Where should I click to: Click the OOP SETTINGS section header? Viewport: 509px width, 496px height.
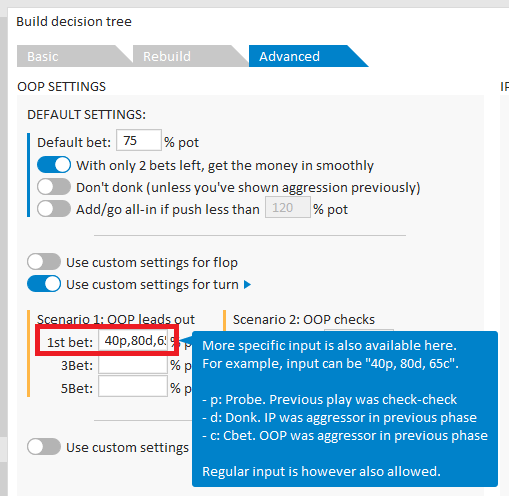click(62, 87)
